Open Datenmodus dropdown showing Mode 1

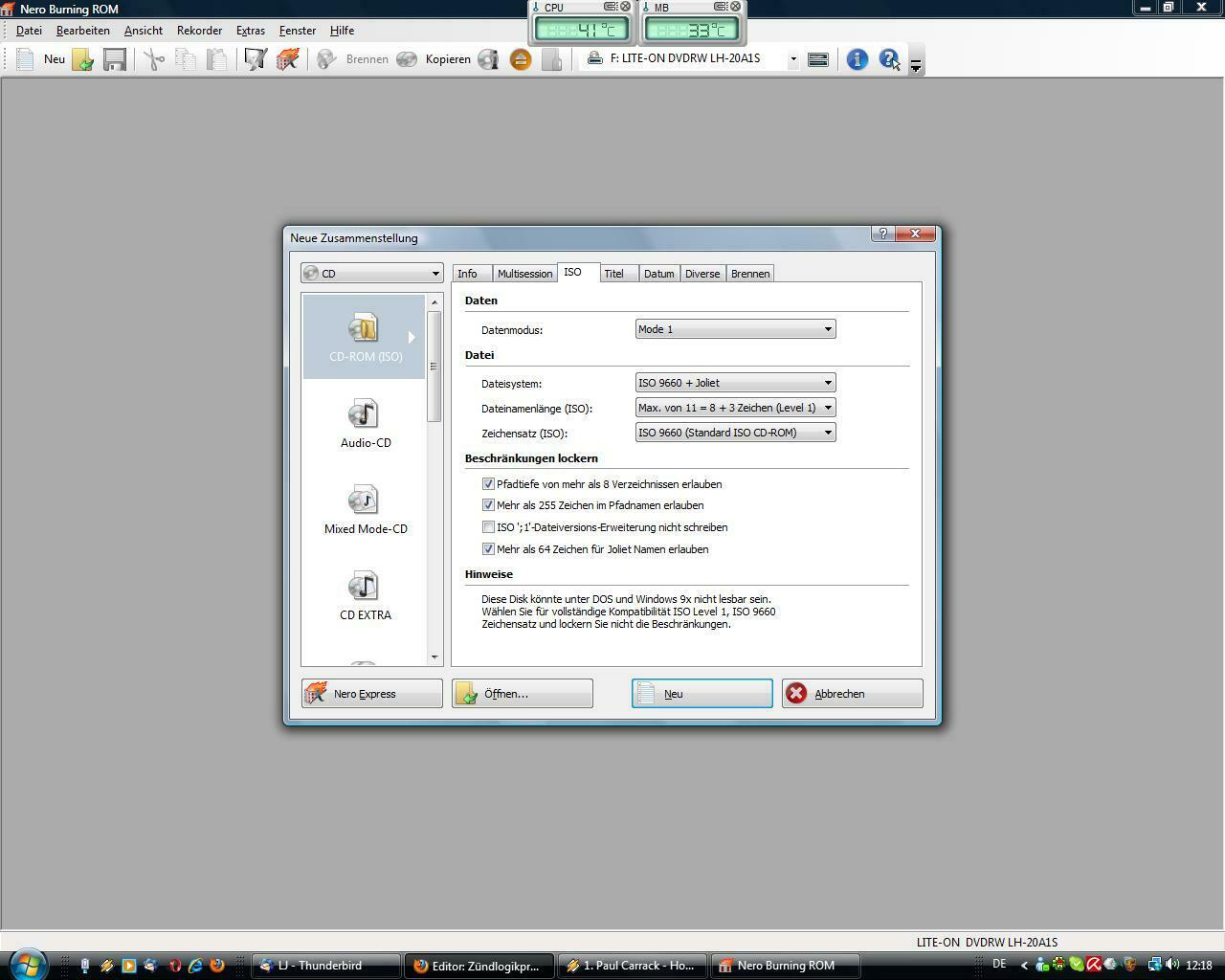(735, 329)
